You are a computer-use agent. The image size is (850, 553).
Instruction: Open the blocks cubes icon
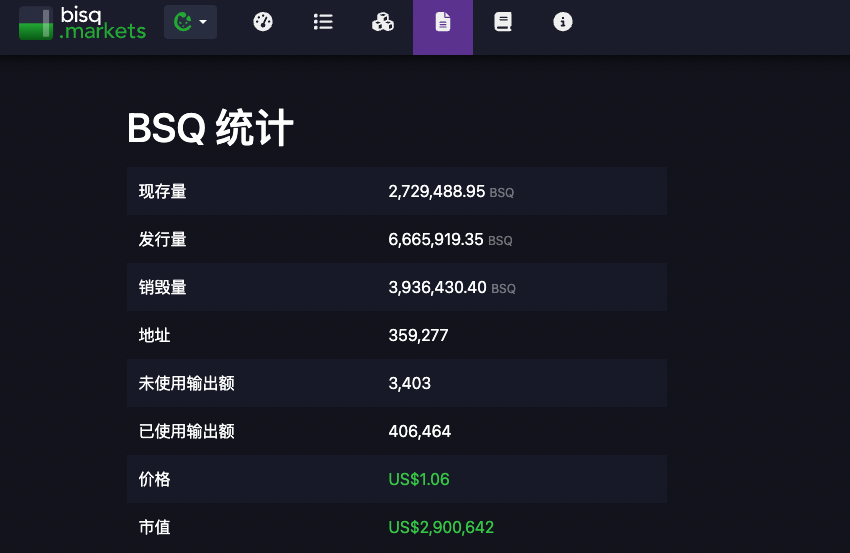pos(383,21)
